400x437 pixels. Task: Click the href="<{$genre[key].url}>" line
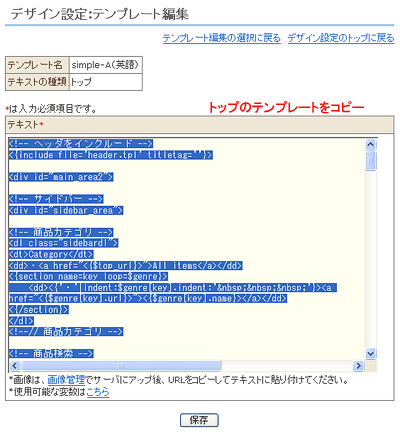click(148, 298)
